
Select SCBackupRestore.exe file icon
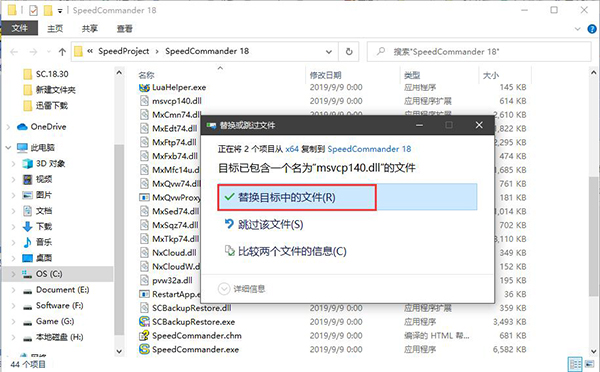144,321
